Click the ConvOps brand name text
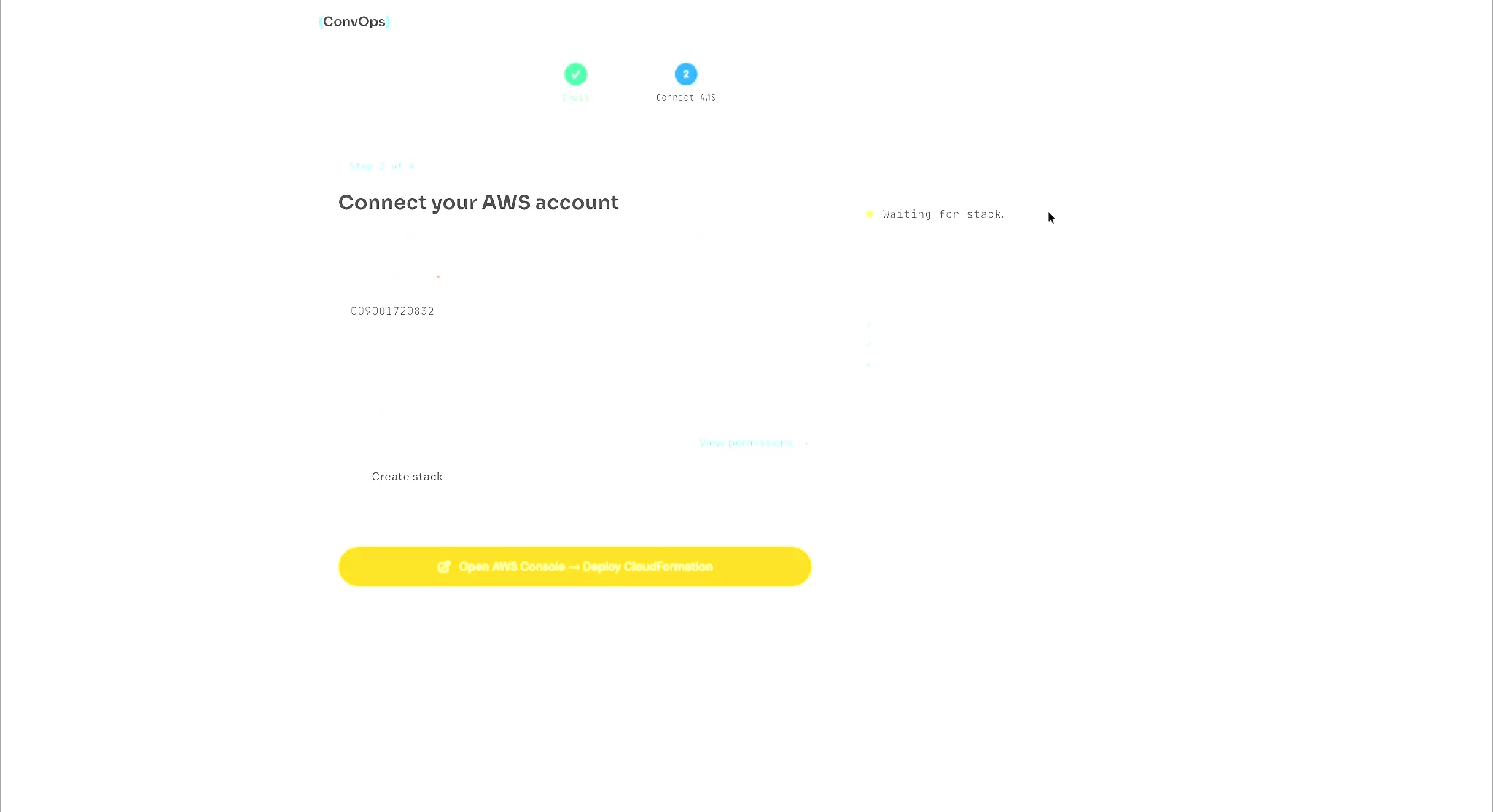1493x812 pixels. 354,22
